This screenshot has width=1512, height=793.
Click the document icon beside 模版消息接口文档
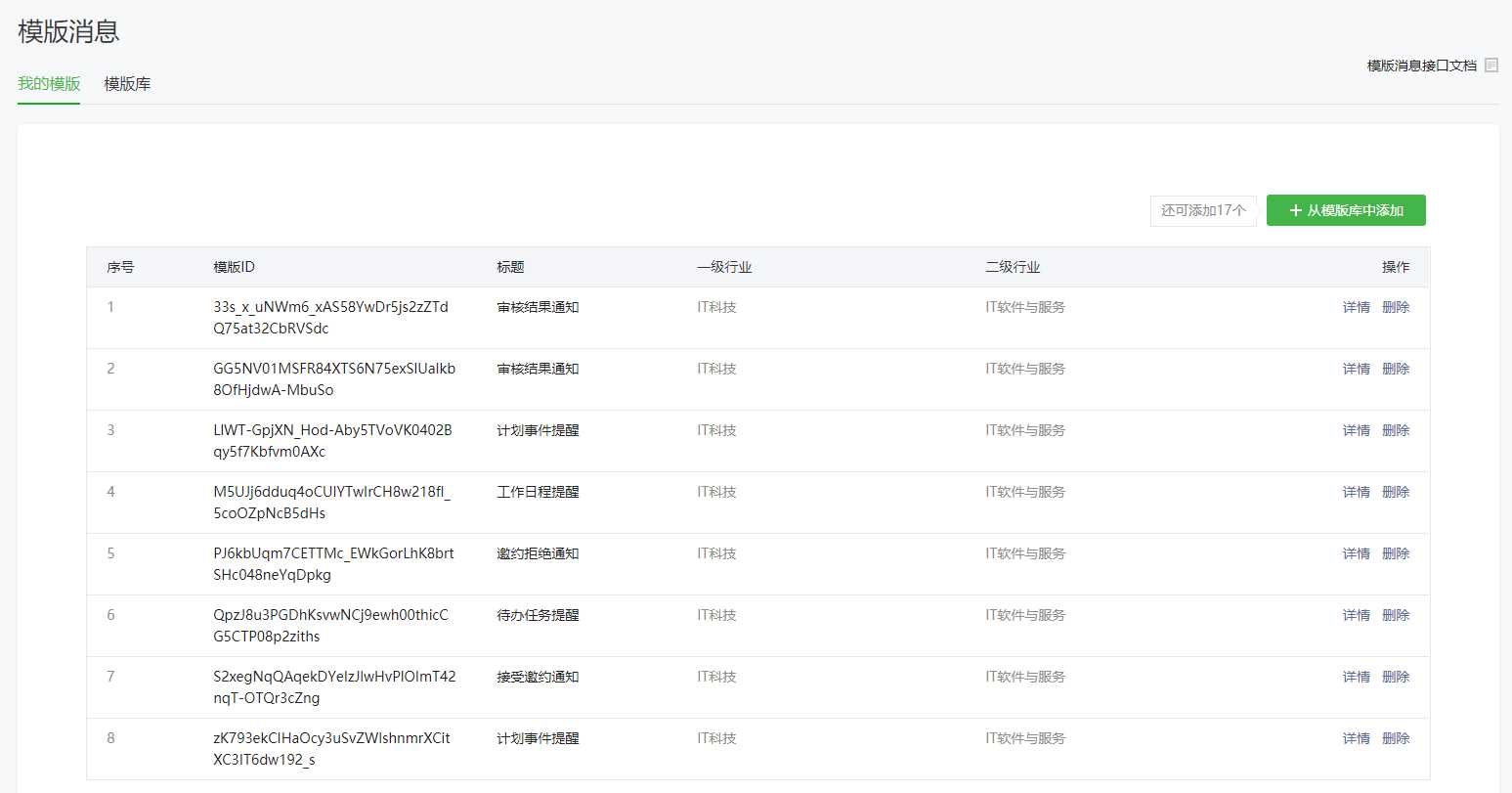coord(1490,66)
